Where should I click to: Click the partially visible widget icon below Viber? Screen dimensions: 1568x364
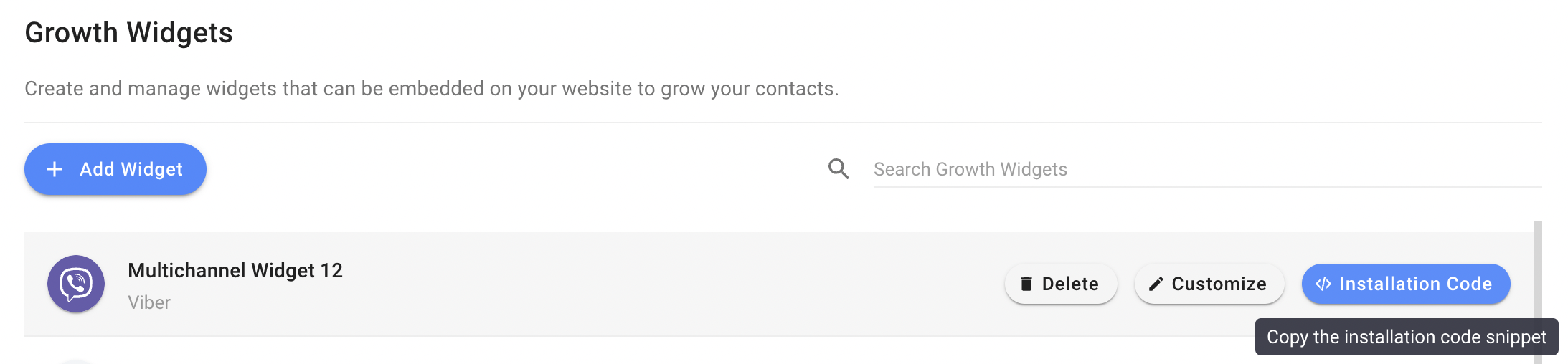coord(76,360)
